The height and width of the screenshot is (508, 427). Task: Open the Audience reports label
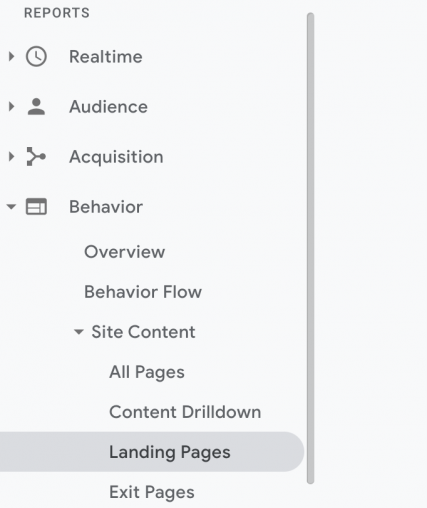click(108, 107)
